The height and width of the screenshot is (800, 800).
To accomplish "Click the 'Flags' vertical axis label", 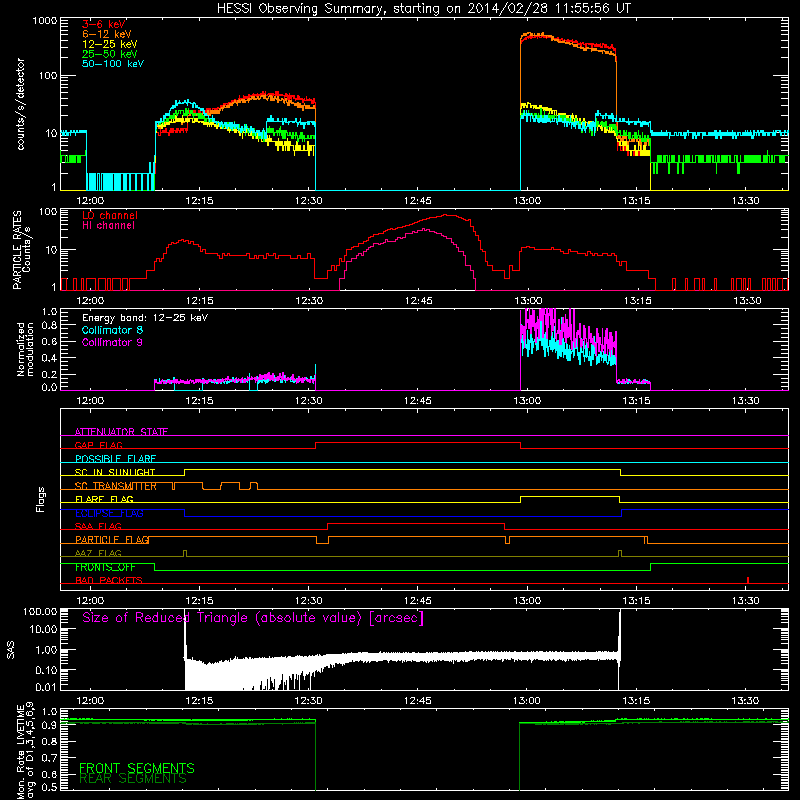I will pos(40,499).
